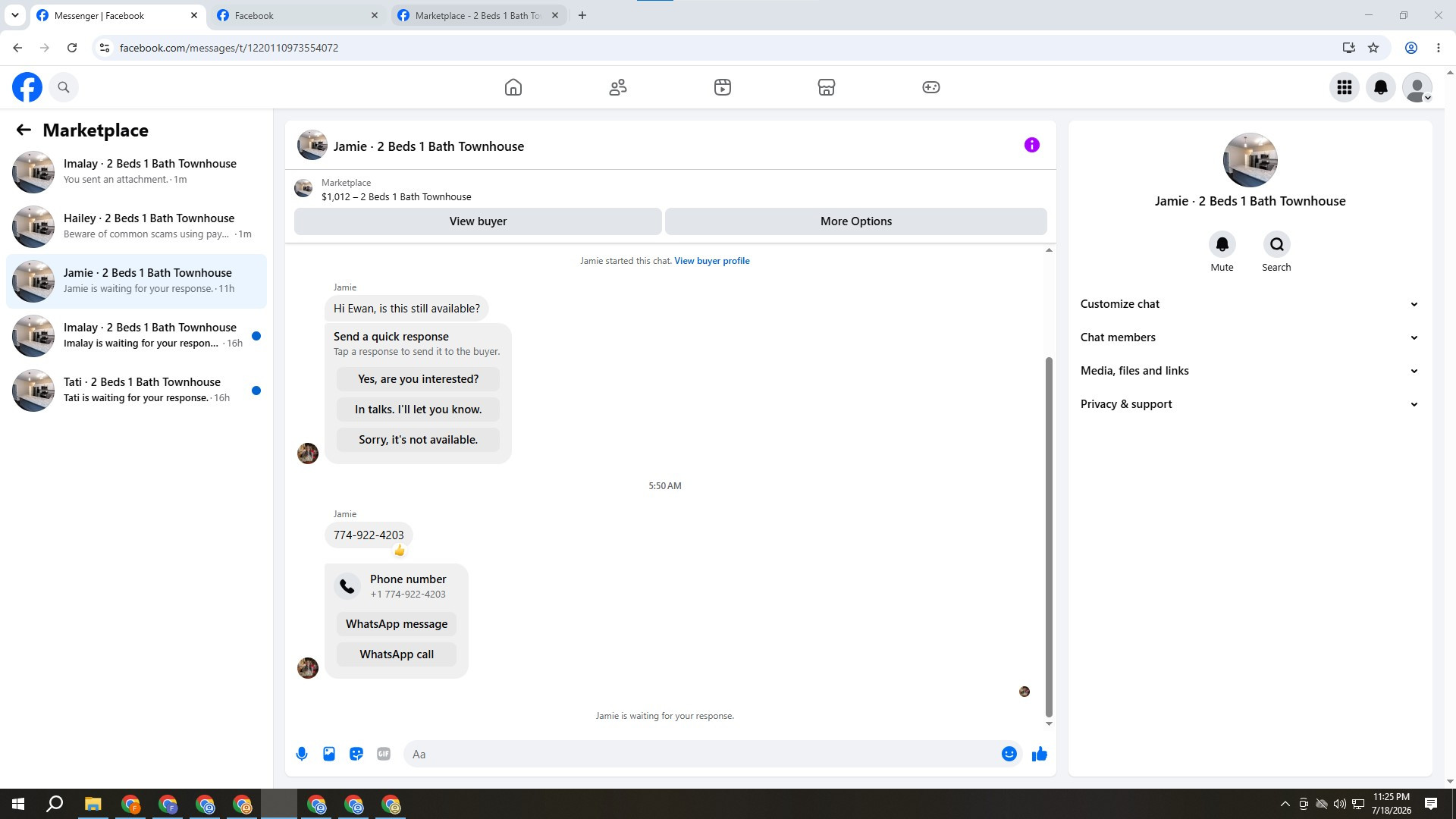Image resolution: width=1456 pixels, height=819 pixels.
Task: Mute the Jamie chat with bell icon
Action: (x=1222, y=244)
